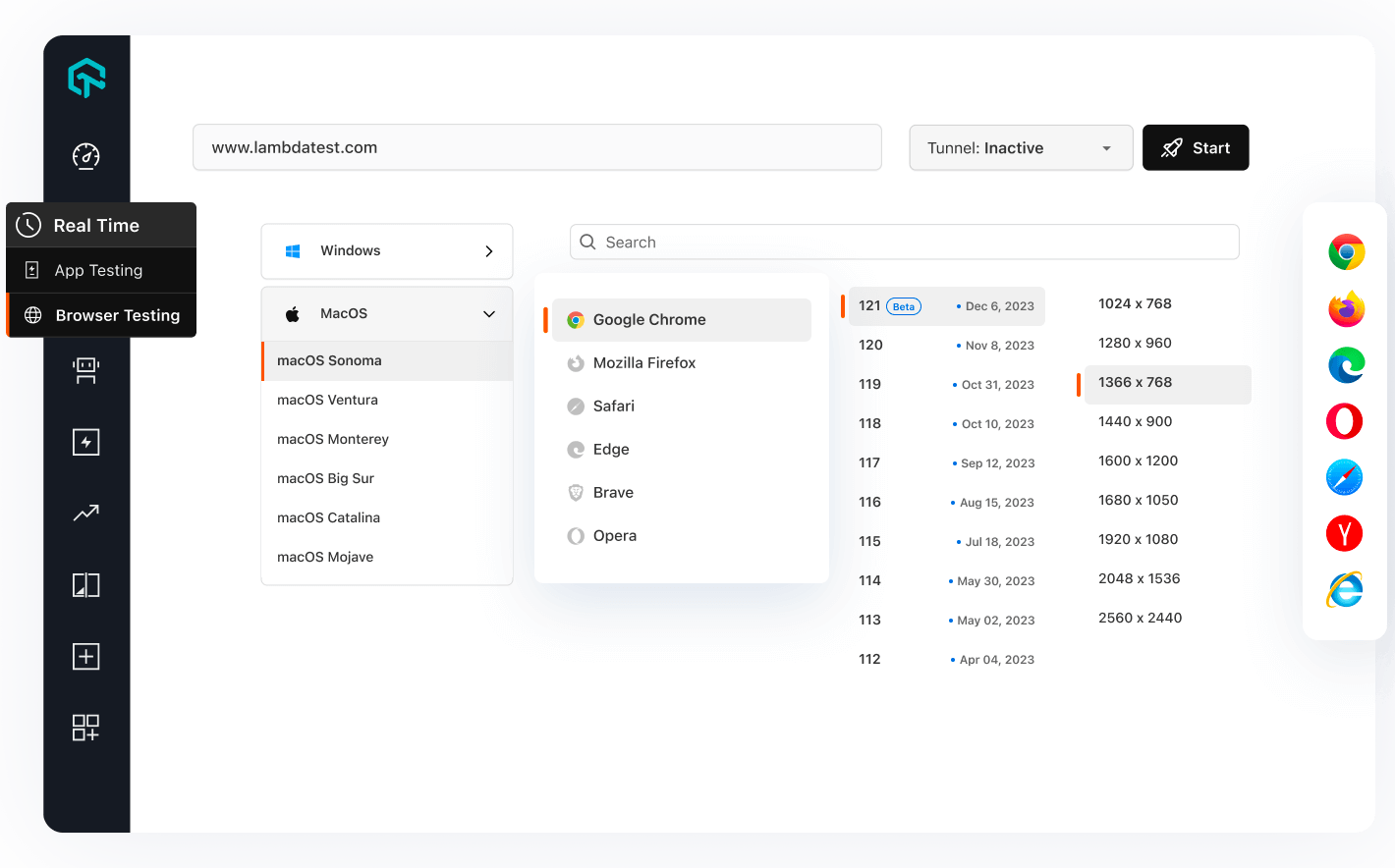The image size is (1395, 868).
Task: Collapse the MacOS section chevron
Action: pyautogui.click(x=489, y=314)
